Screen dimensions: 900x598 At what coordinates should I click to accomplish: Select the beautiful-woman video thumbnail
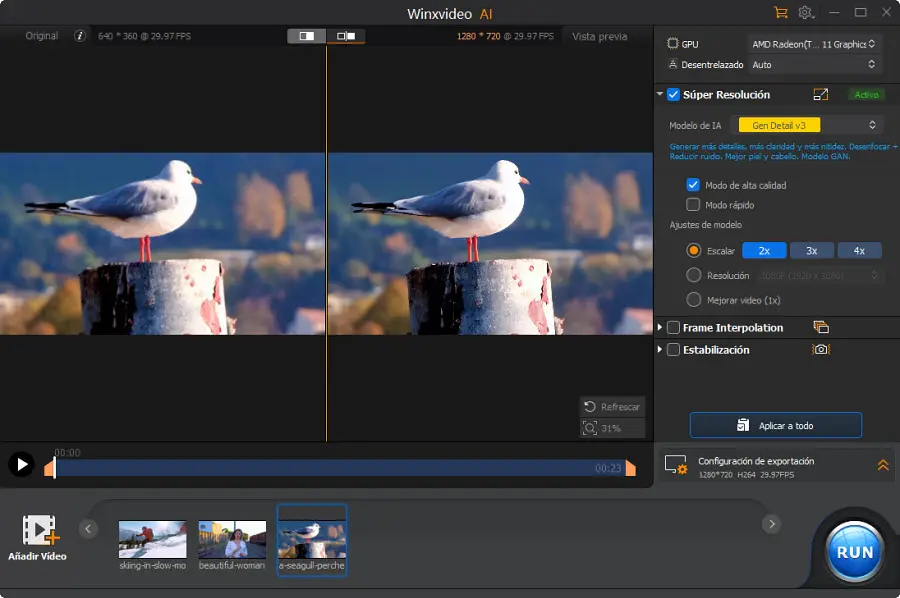(x=232, y=540)
